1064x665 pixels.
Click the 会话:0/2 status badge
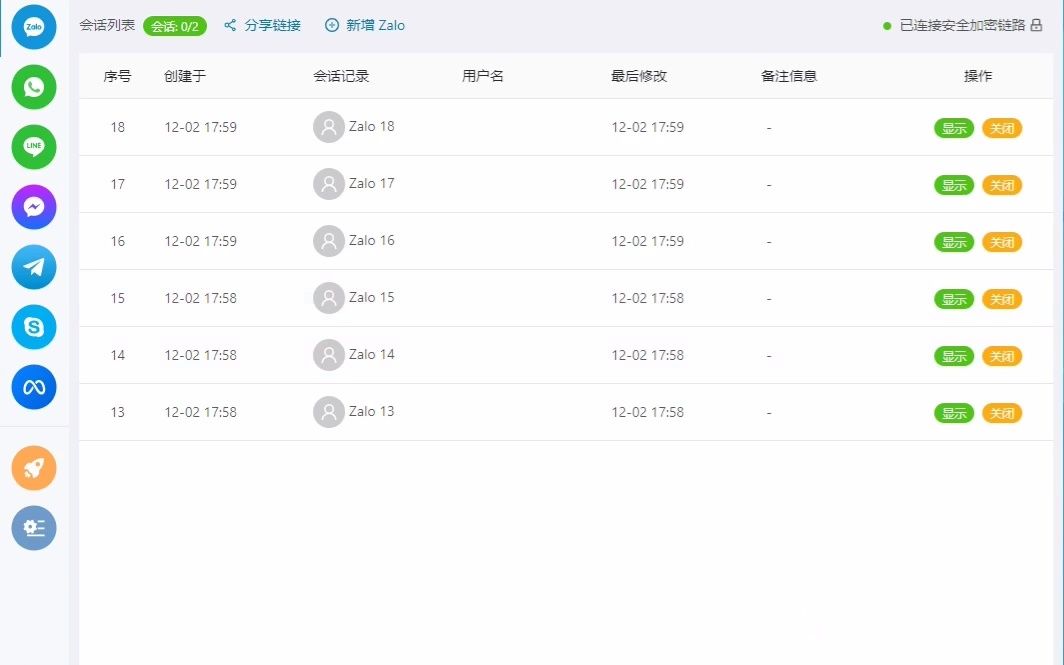174,26
